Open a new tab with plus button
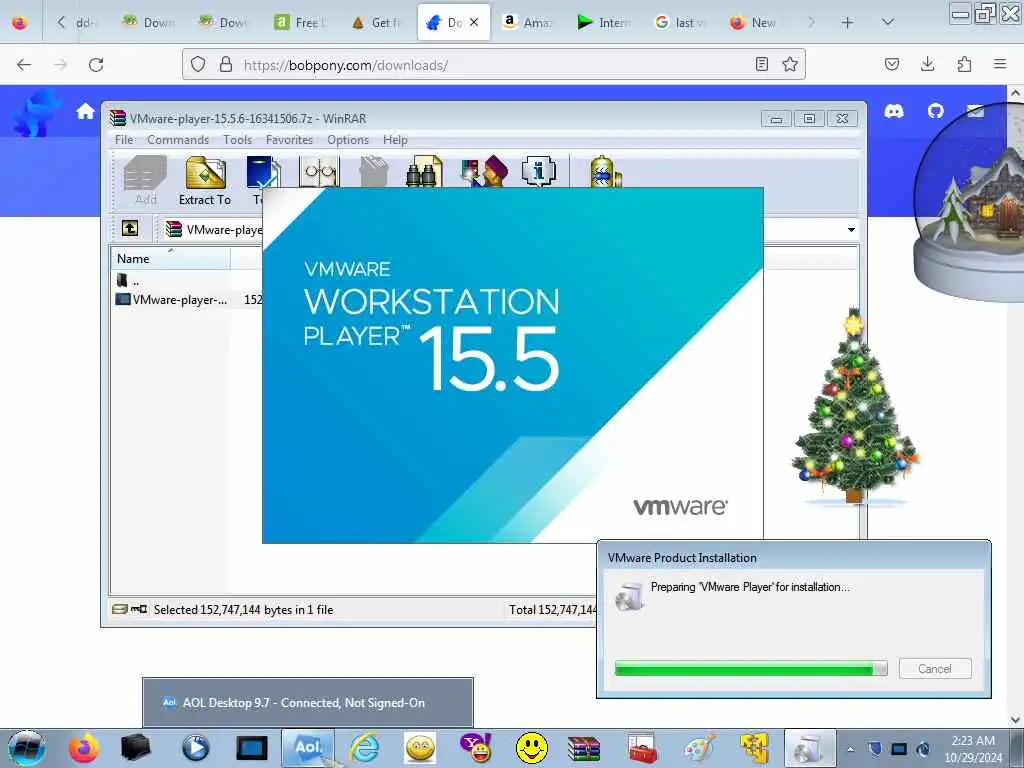This screenshot has height=768, width=1024. point(847,22)
